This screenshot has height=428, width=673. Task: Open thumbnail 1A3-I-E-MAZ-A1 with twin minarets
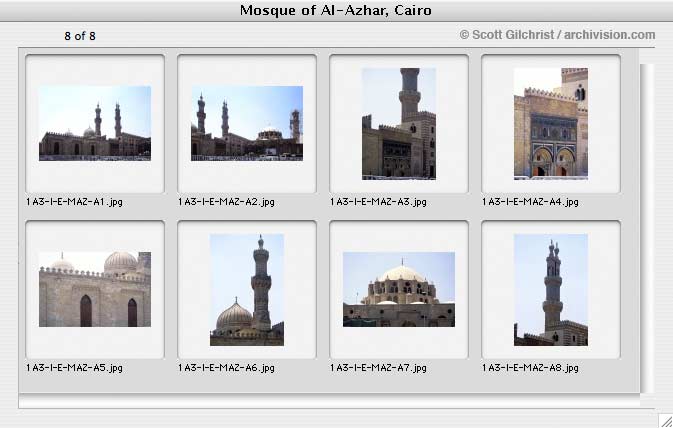tap(95, 123)
